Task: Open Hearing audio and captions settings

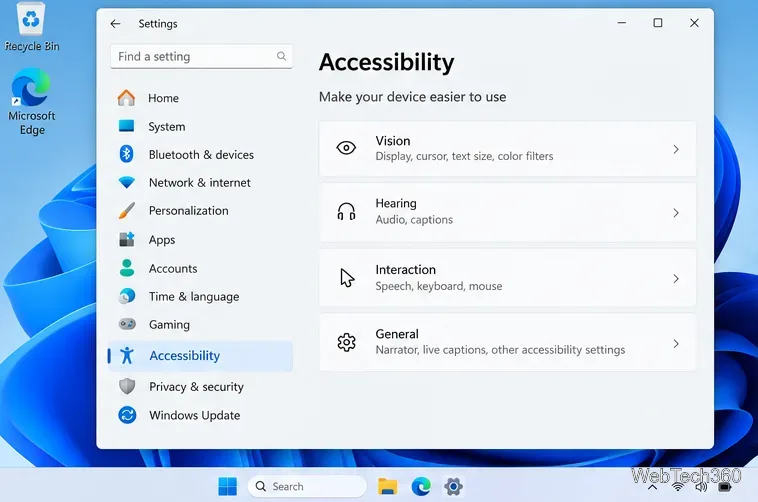Action: (508, 212)
